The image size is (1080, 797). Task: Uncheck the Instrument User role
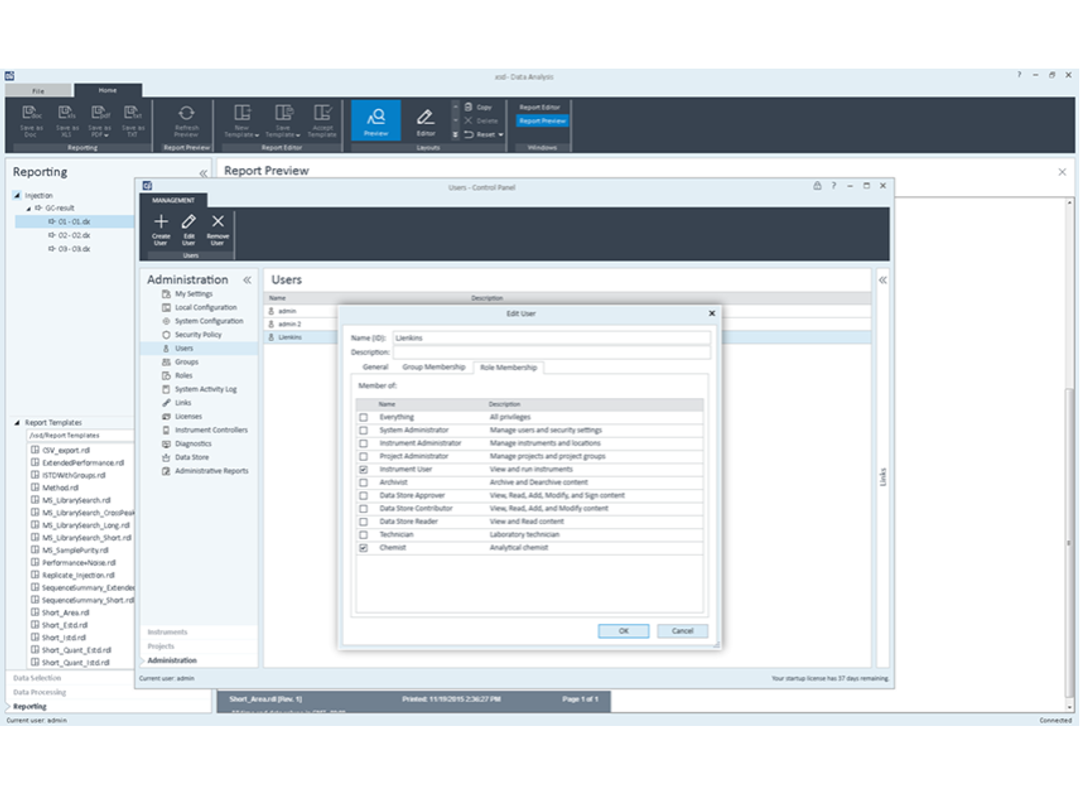click(x=364, y=470)
